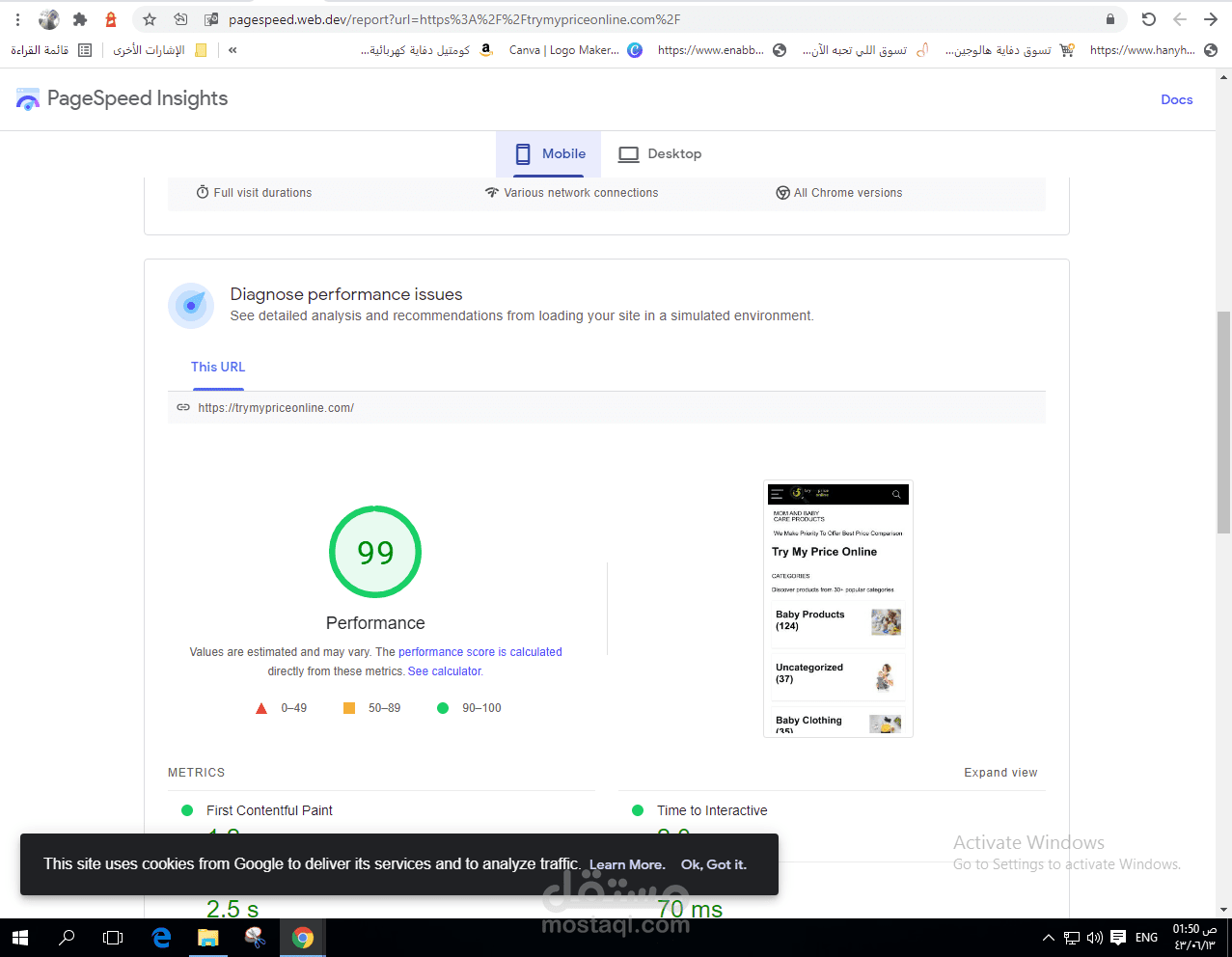The height and width of the screenshot is (957, 1232).
Task: Reload the page with the refresh icon
Action: (x=1148, y=19)
